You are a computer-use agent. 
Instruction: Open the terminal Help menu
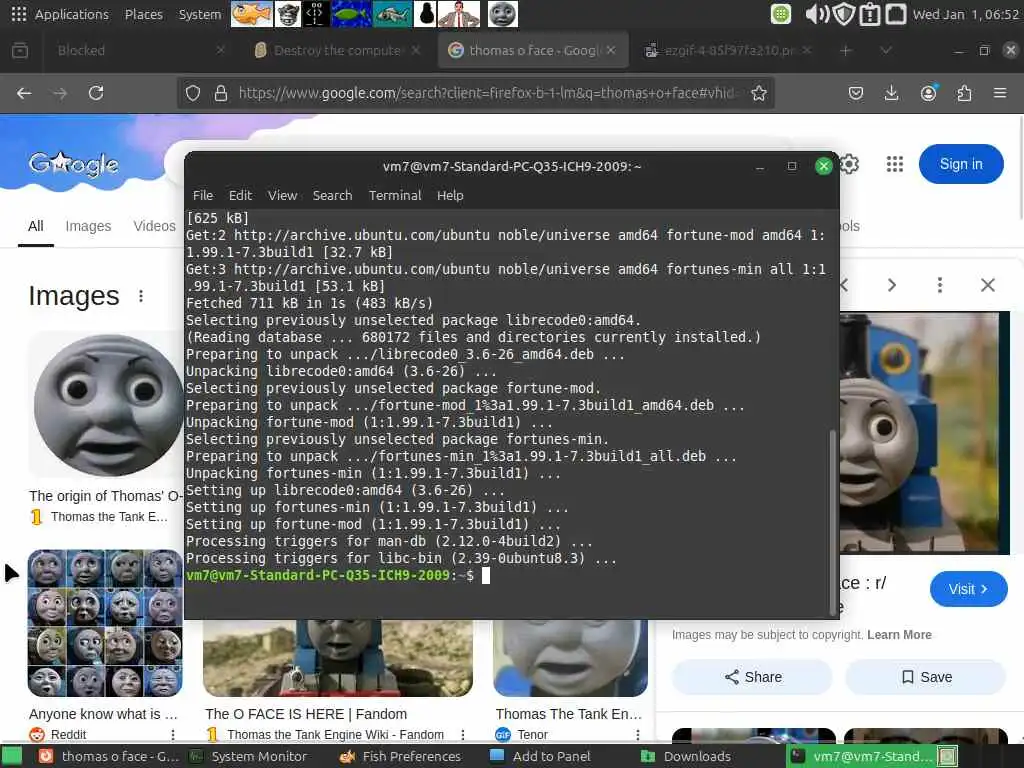point(450,195)
